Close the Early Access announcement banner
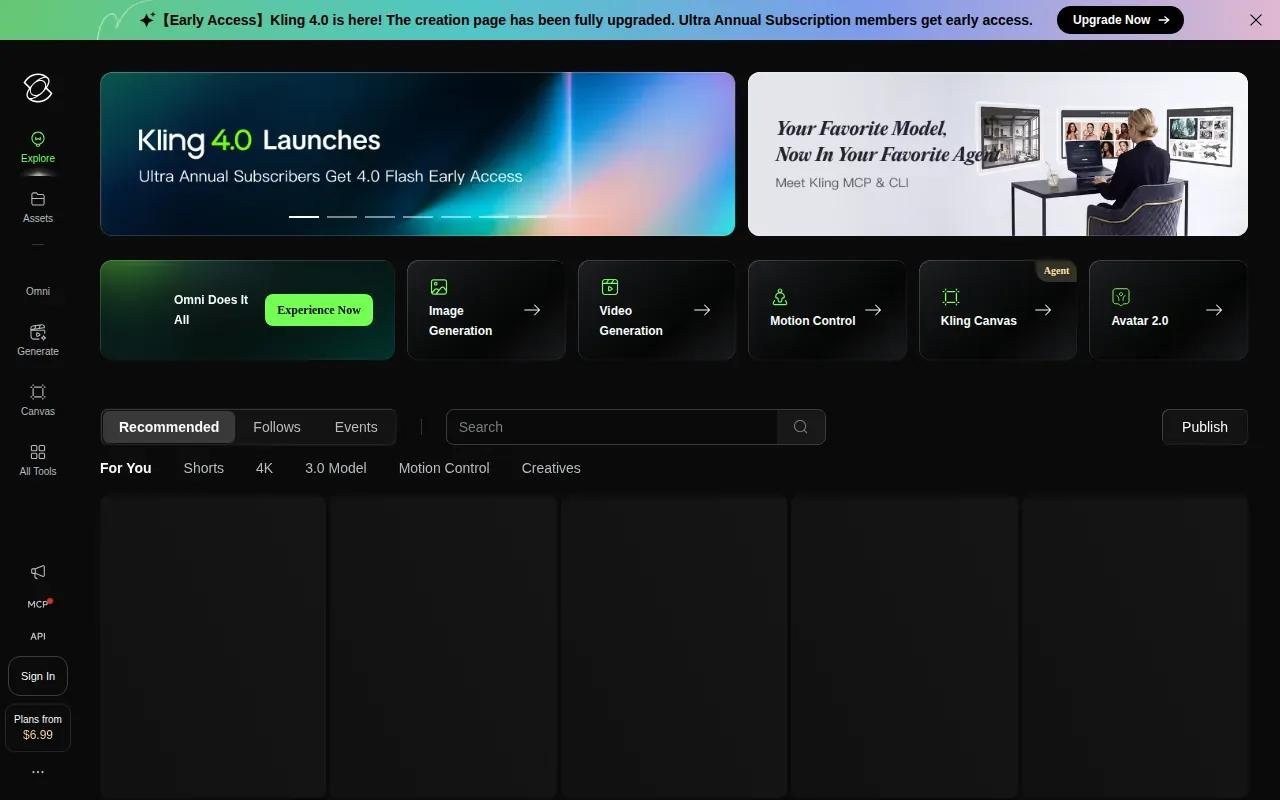1280x800 pixels. 1256,20
